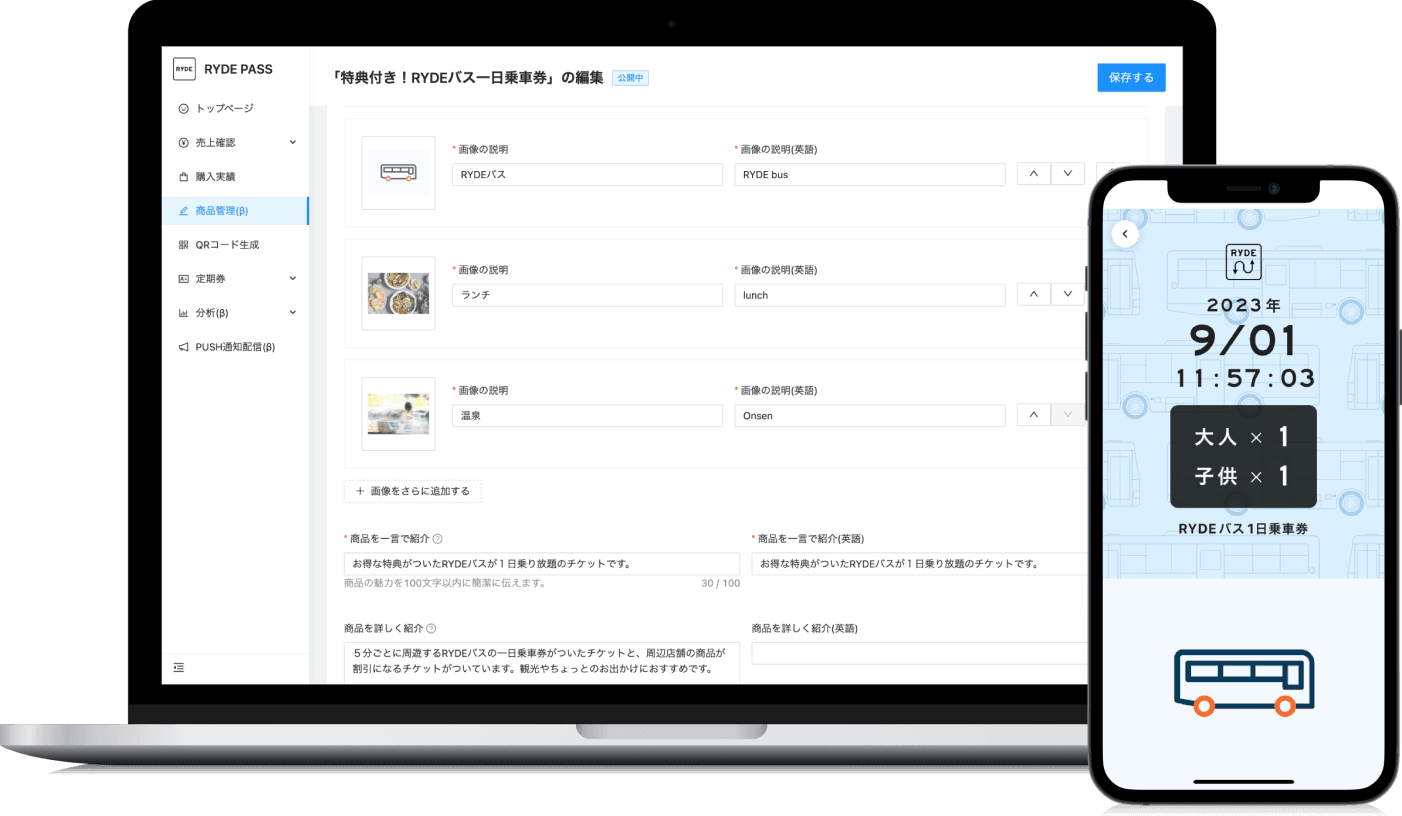Focus the 温泉 description field
The image size is (1402, 816).
(587, 415)
